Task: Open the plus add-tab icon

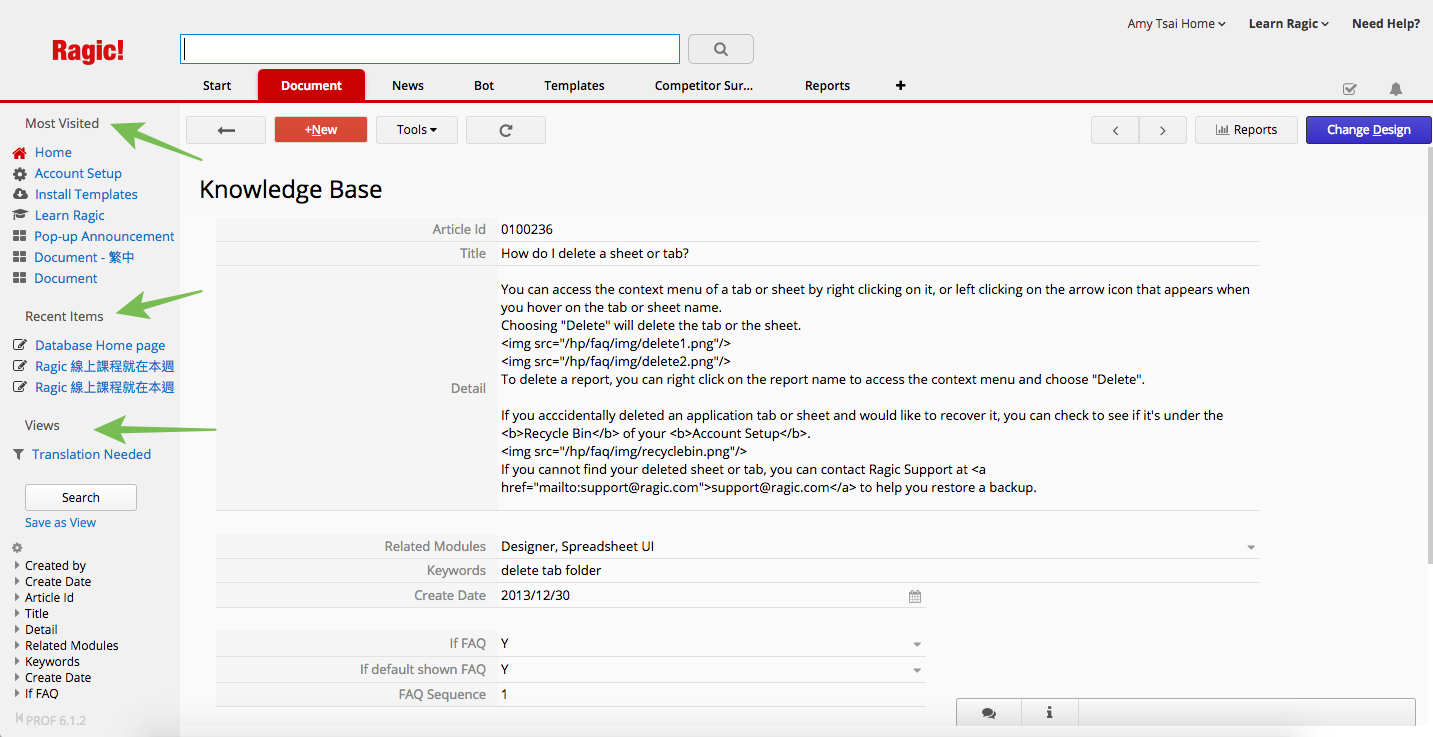Action: tap(900, 86)
